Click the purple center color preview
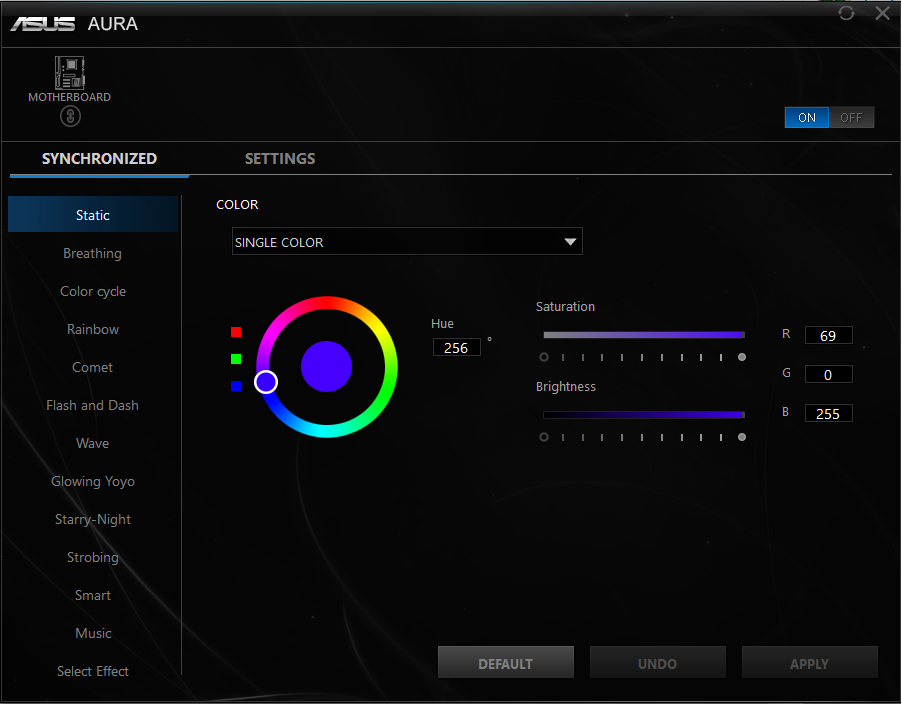This screenshot has height=704, width=902. point(326,366)
